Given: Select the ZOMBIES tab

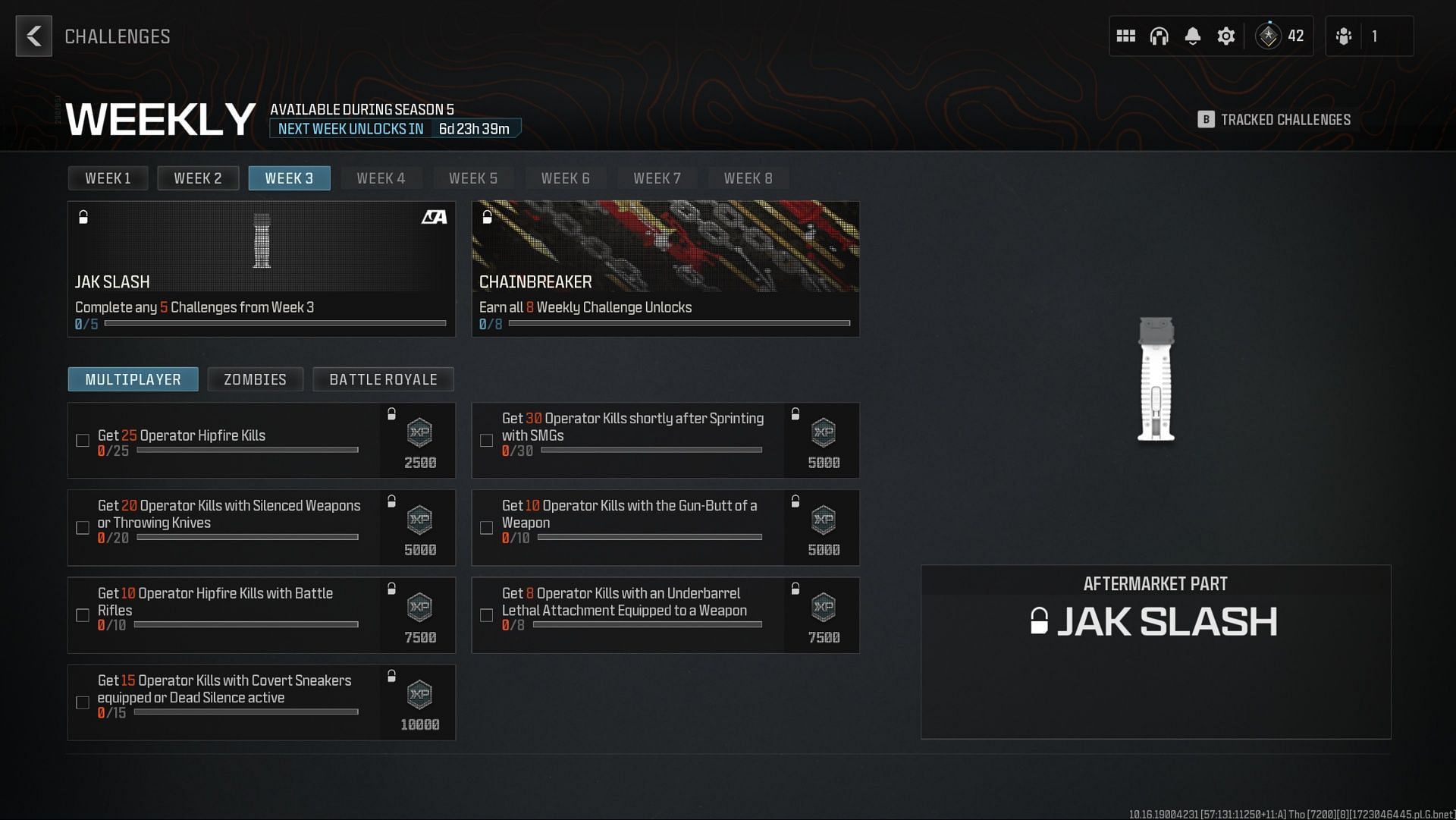Looking at the screenshot, I should [255, 379].
